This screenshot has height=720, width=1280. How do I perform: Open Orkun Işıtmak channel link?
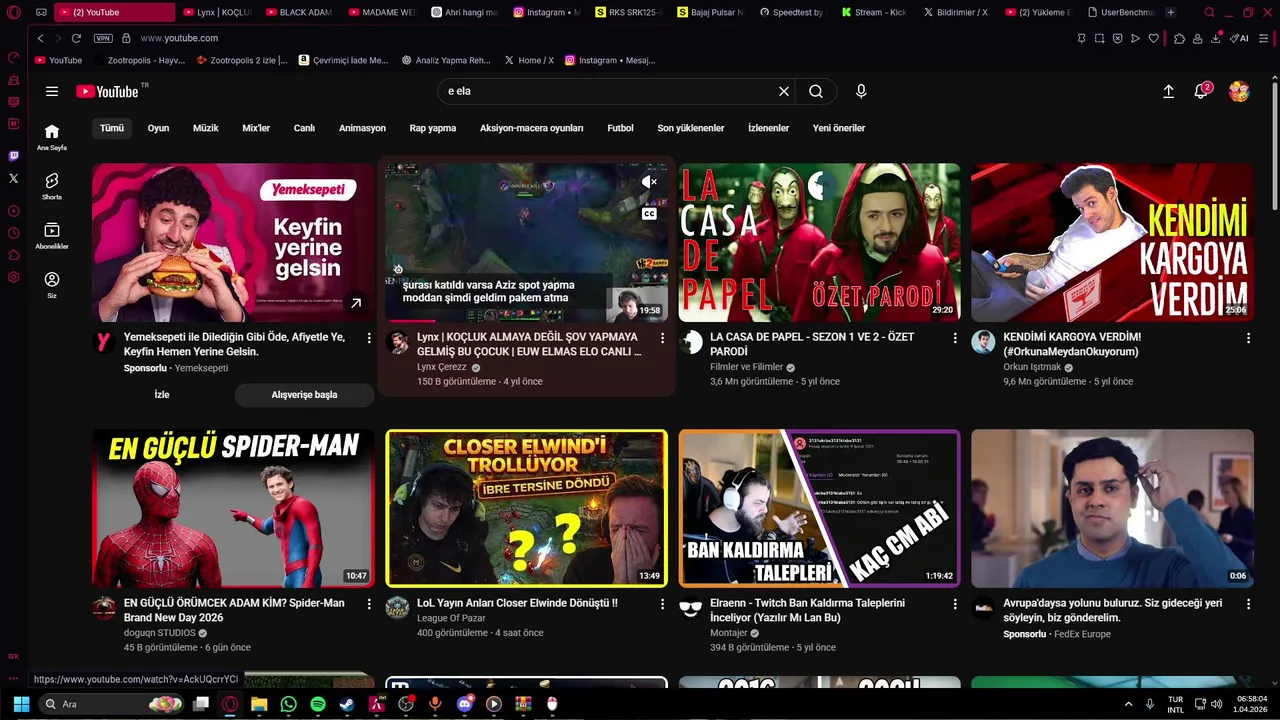1032,367
